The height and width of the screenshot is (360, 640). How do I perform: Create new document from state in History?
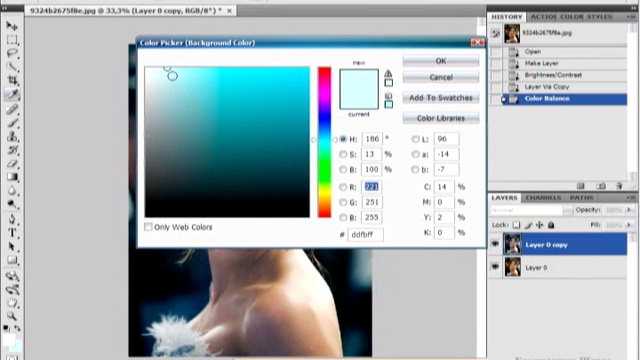click(581, 186)
